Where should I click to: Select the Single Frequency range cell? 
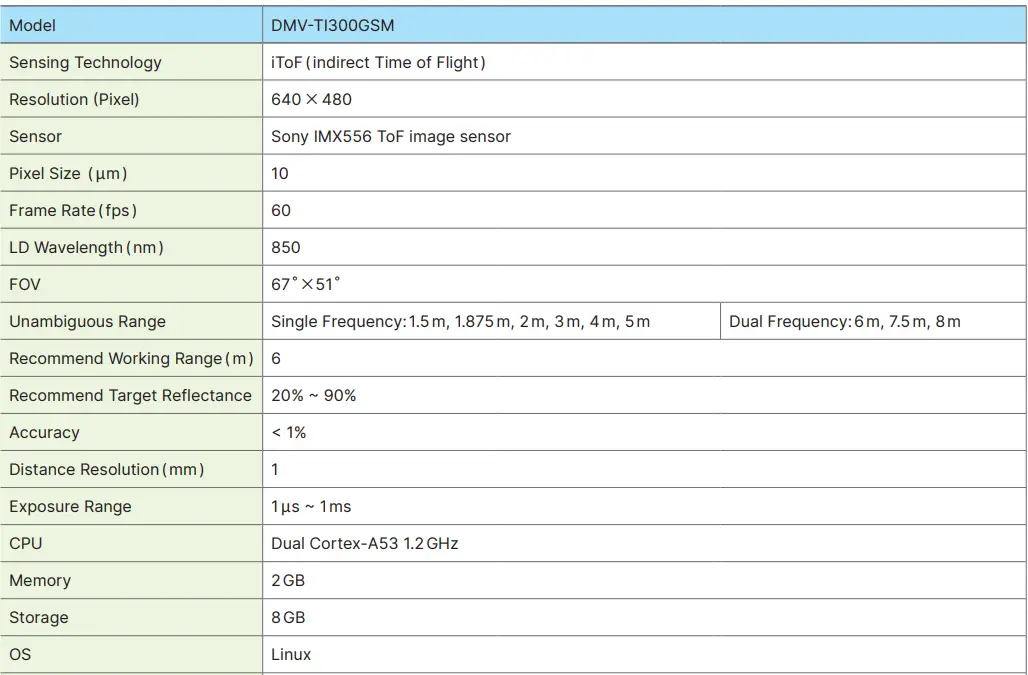point(460,321)
